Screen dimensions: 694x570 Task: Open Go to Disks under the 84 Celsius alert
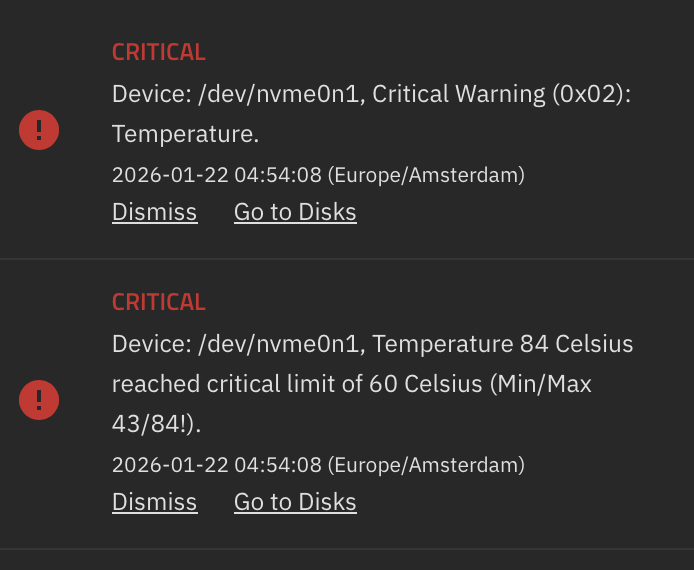coord(295,502)
